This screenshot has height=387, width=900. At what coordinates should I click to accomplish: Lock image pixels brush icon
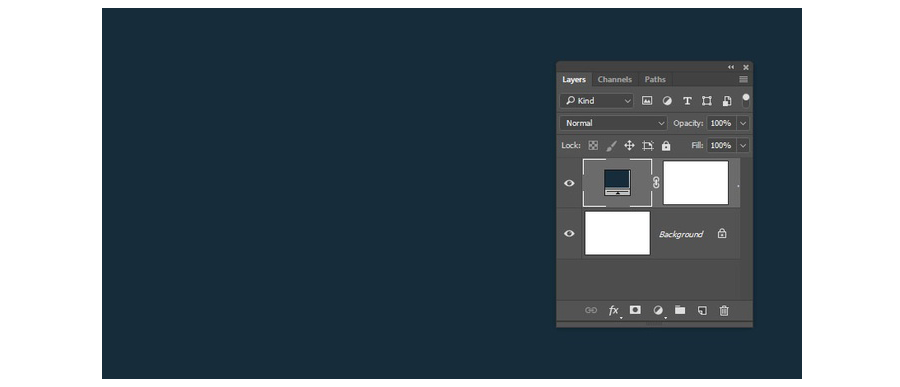[611, 146]
